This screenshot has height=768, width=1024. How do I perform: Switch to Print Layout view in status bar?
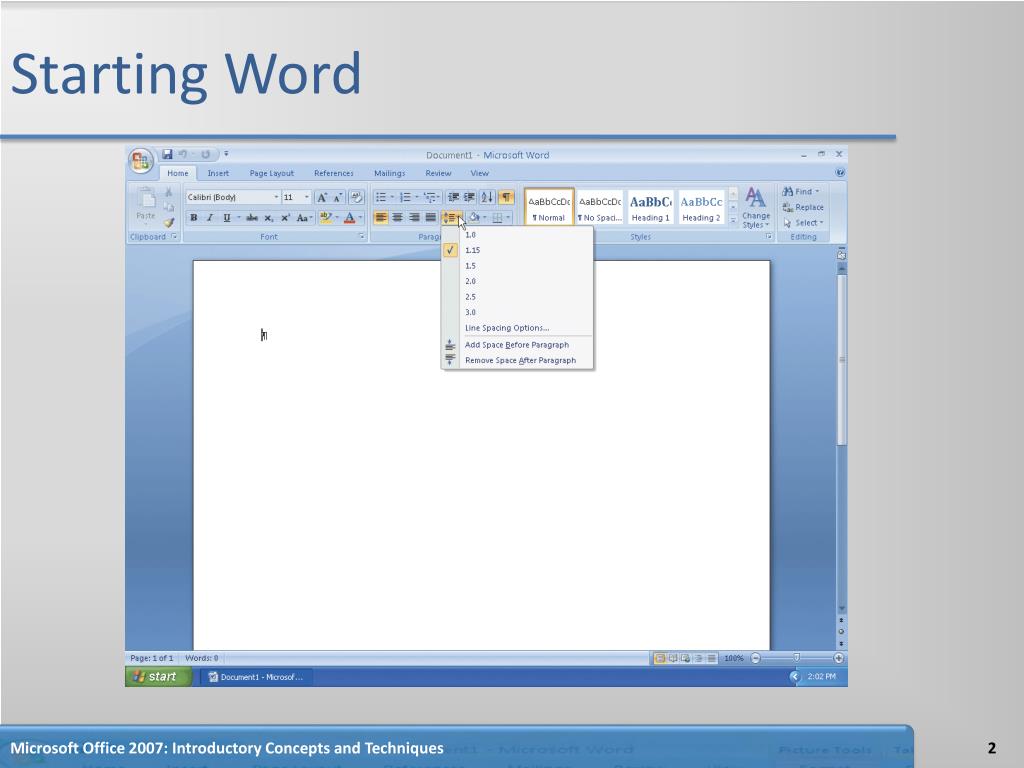(660, 658)
